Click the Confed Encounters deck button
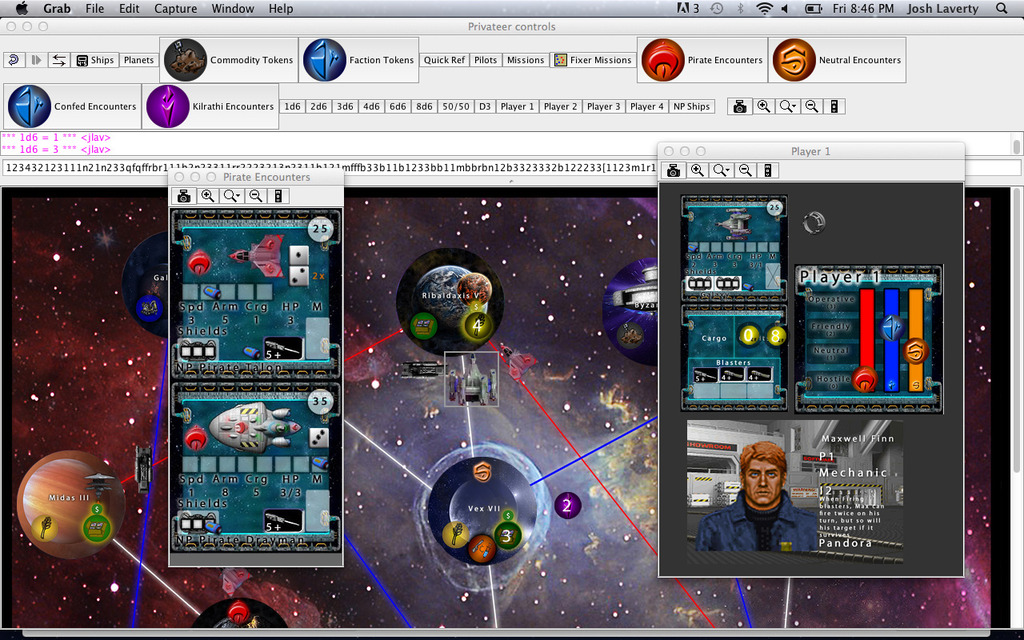Viewport: 1024px width, 640px height. tap(72, 106)
